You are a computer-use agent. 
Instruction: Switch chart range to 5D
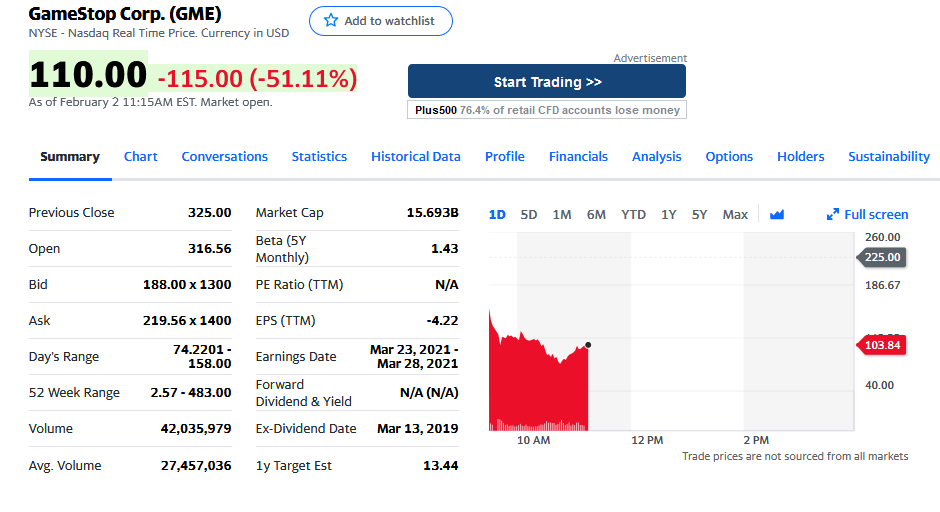529,214
